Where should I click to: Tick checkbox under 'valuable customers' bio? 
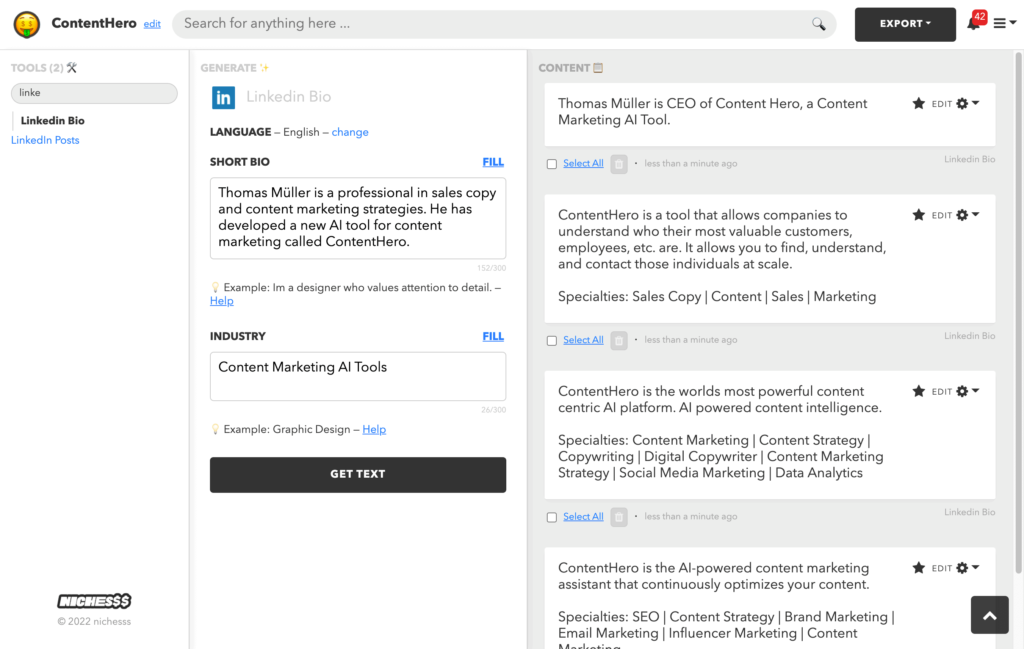(552, 340)
